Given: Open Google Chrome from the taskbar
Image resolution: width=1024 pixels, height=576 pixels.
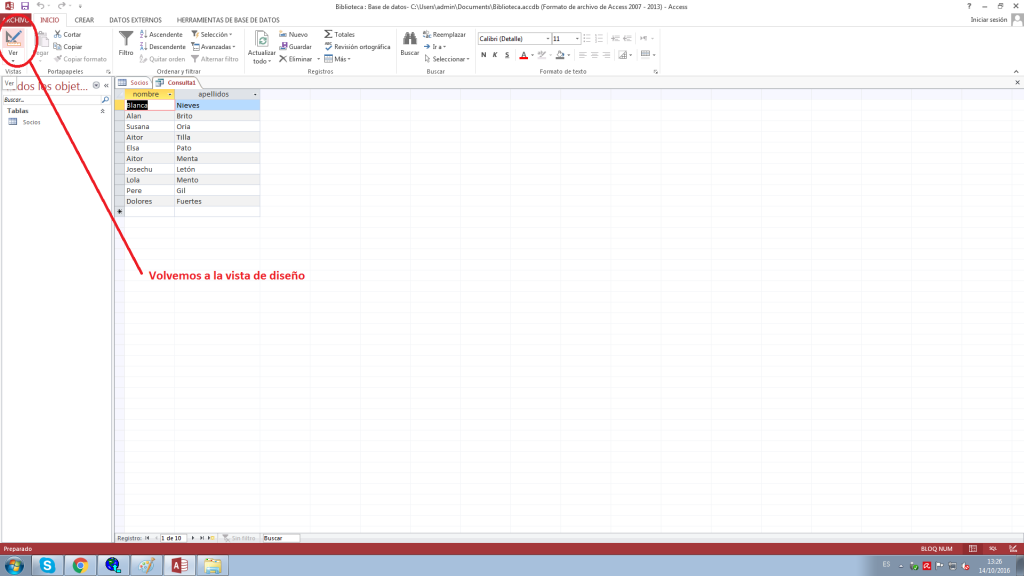Looking at the screenshot, I should [x=80, y=565].
